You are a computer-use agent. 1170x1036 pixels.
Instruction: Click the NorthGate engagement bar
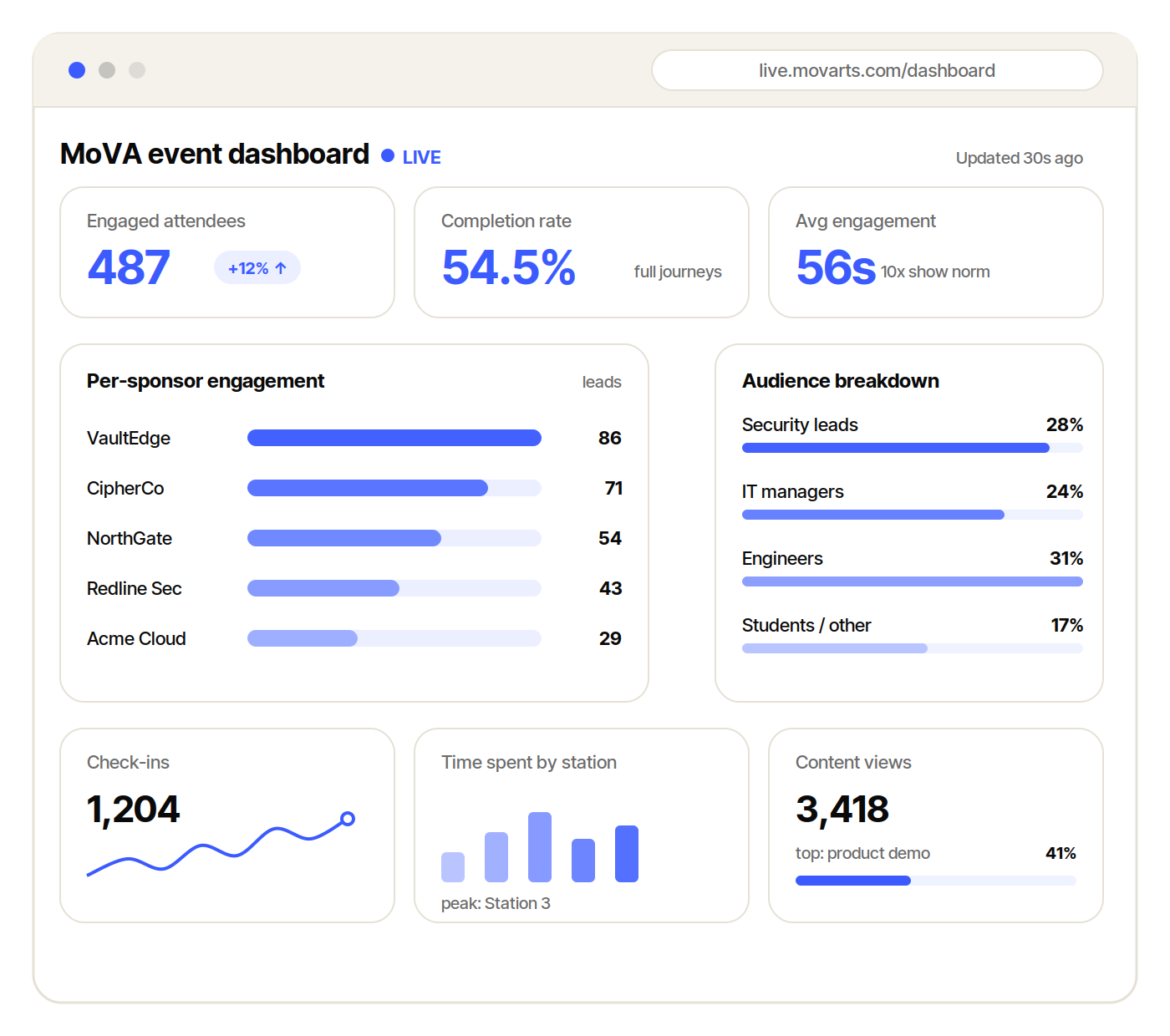(394, 538)
